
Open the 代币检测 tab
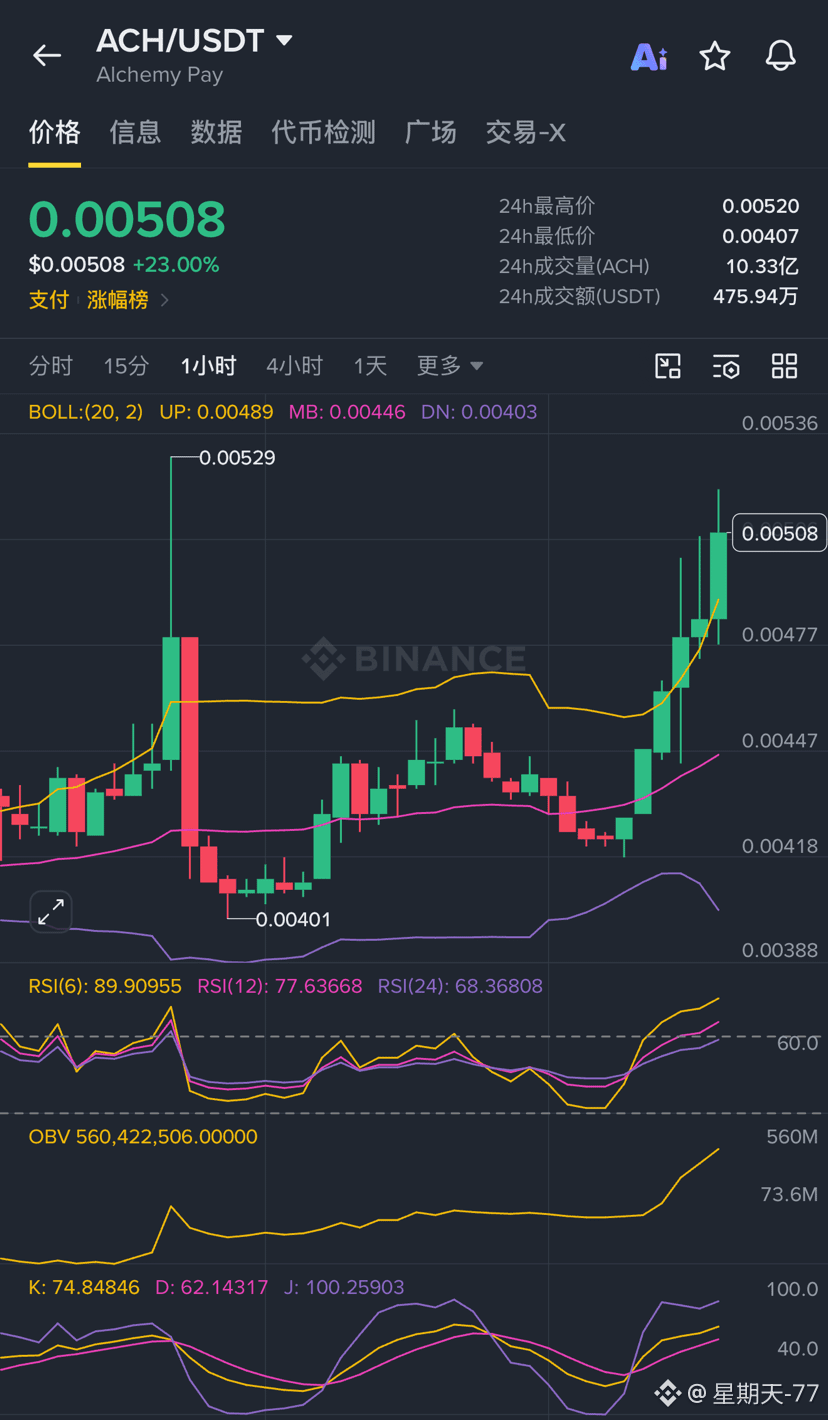(x=323, y=132)
